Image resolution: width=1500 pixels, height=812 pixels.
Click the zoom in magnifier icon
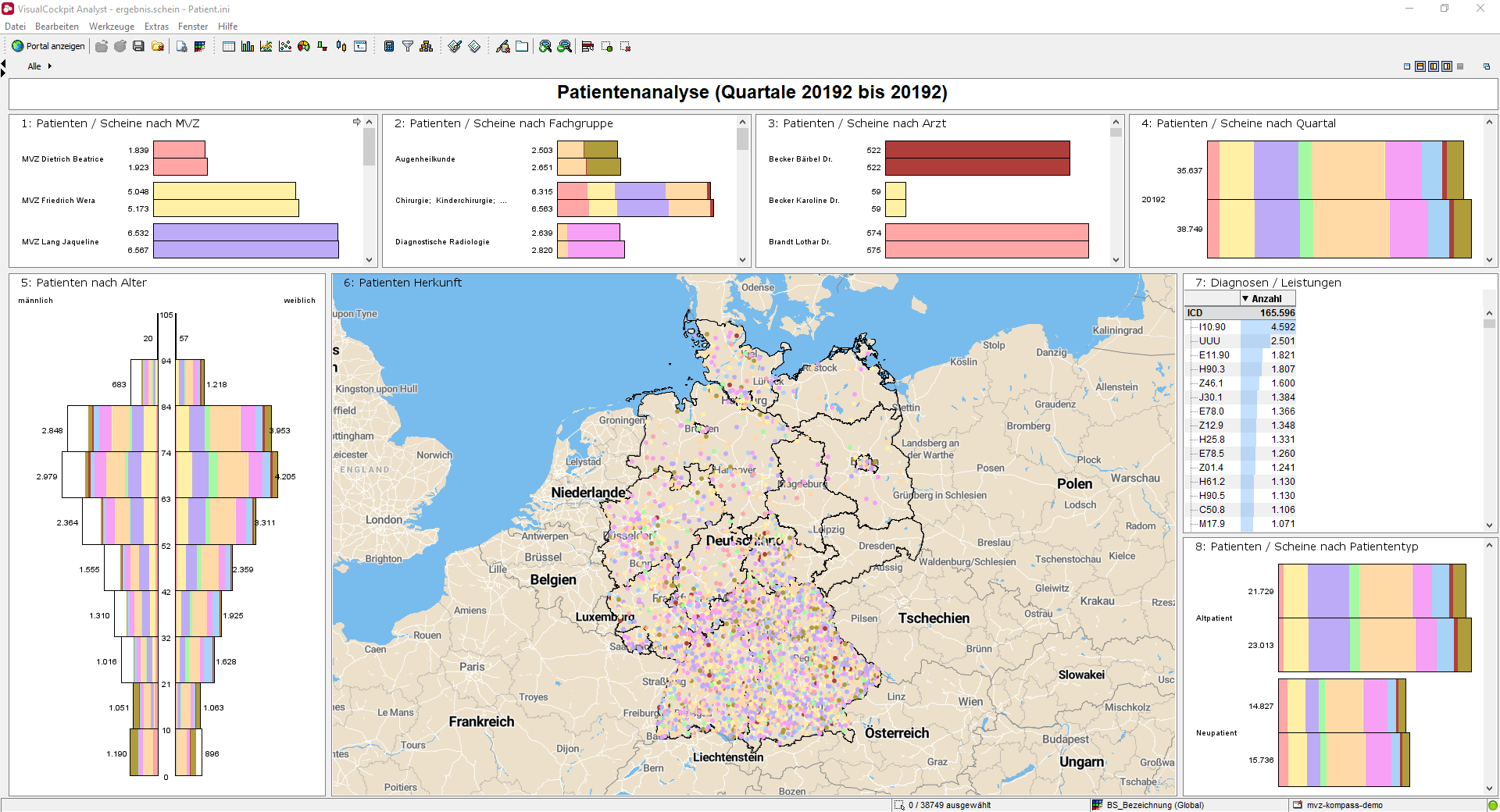point(545,47)
